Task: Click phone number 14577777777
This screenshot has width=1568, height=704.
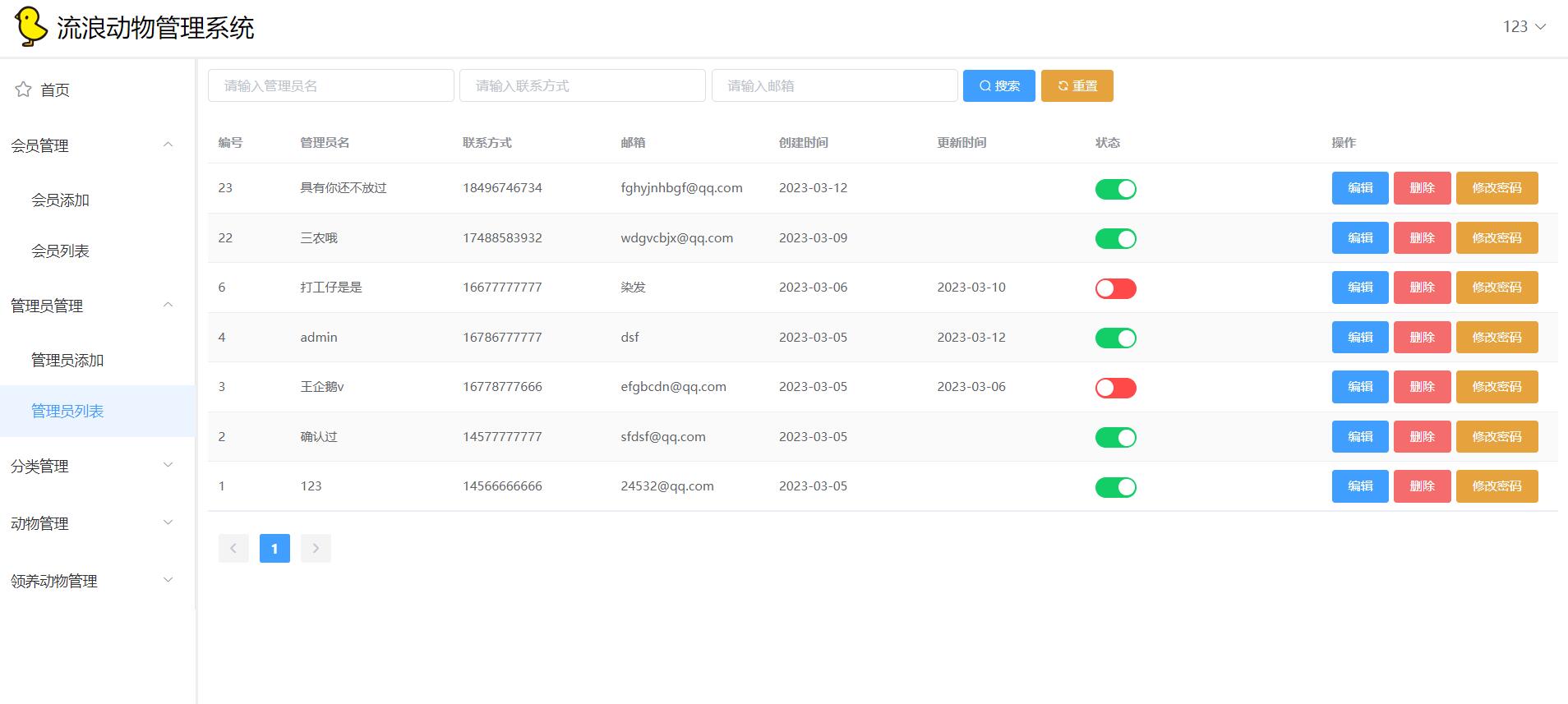Action: (x=502, y=437)
